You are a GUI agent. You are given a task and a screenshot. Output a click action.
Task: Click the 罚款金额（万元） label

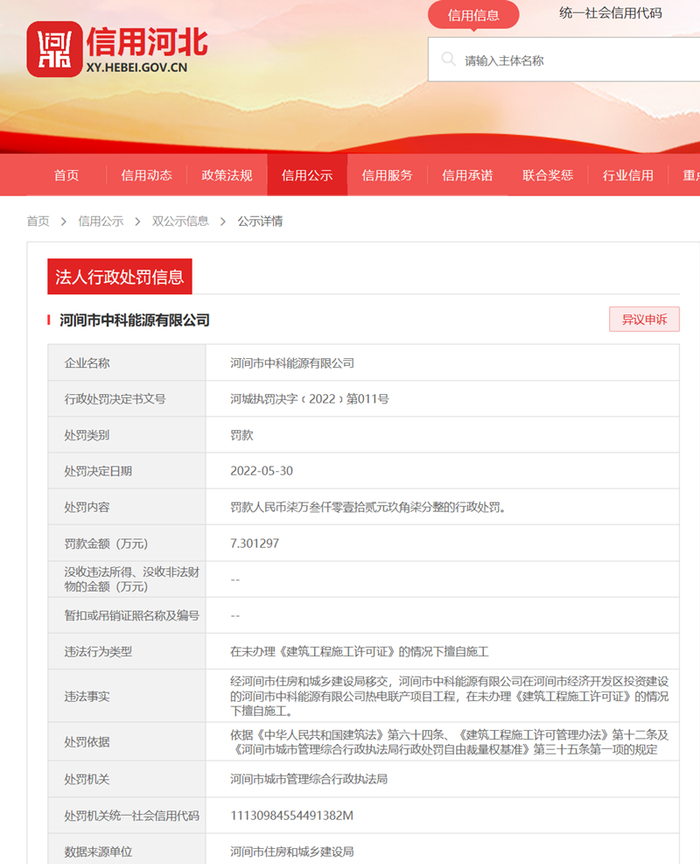[106, 543]
